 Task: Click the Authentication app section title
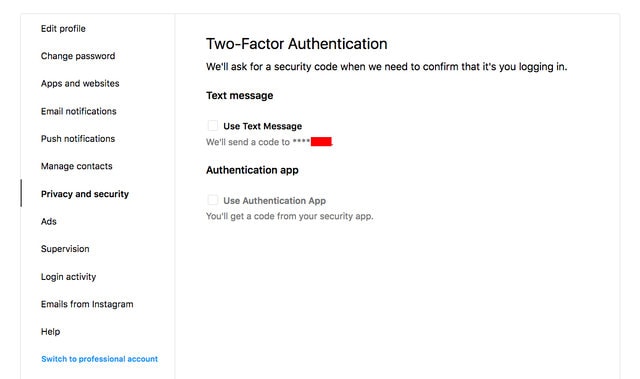252,170
